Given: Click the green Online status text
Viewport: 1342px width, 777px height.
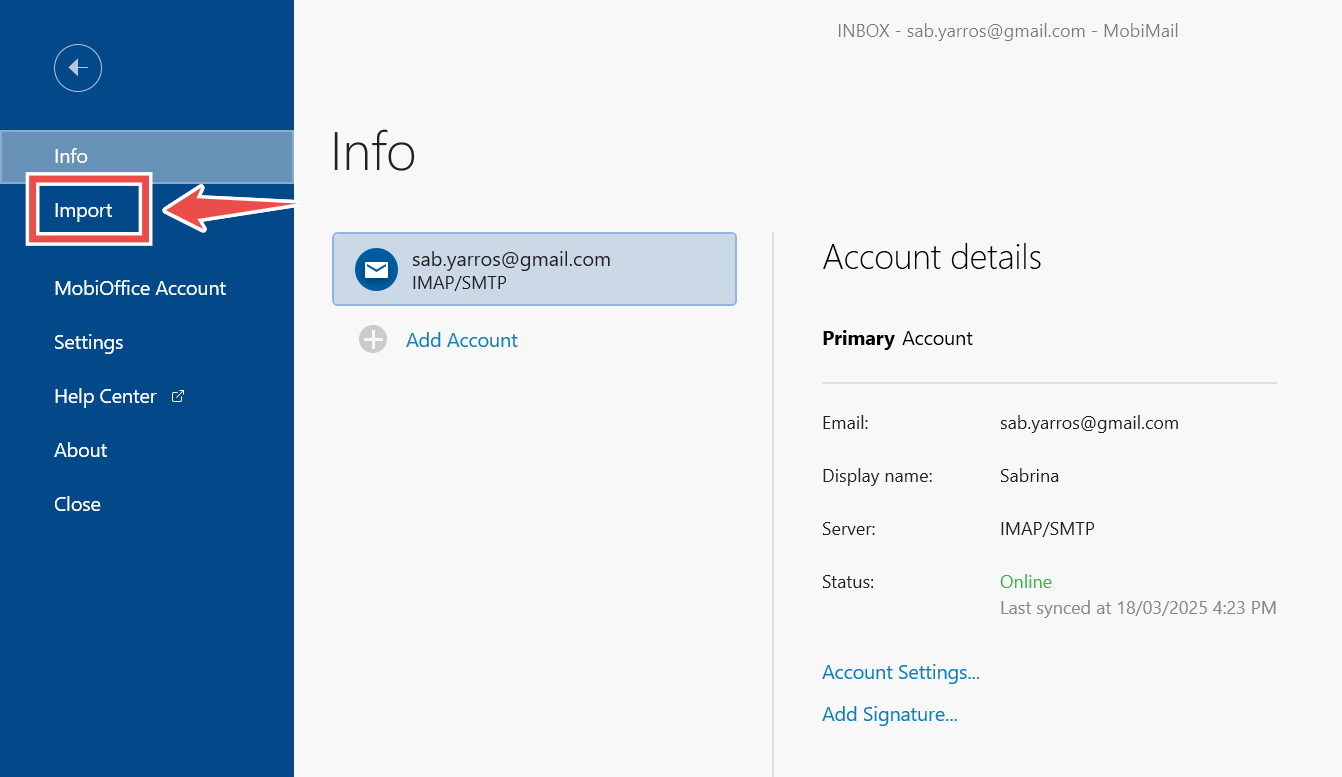Looking at the screenshot, I should tap(1026, 582).
